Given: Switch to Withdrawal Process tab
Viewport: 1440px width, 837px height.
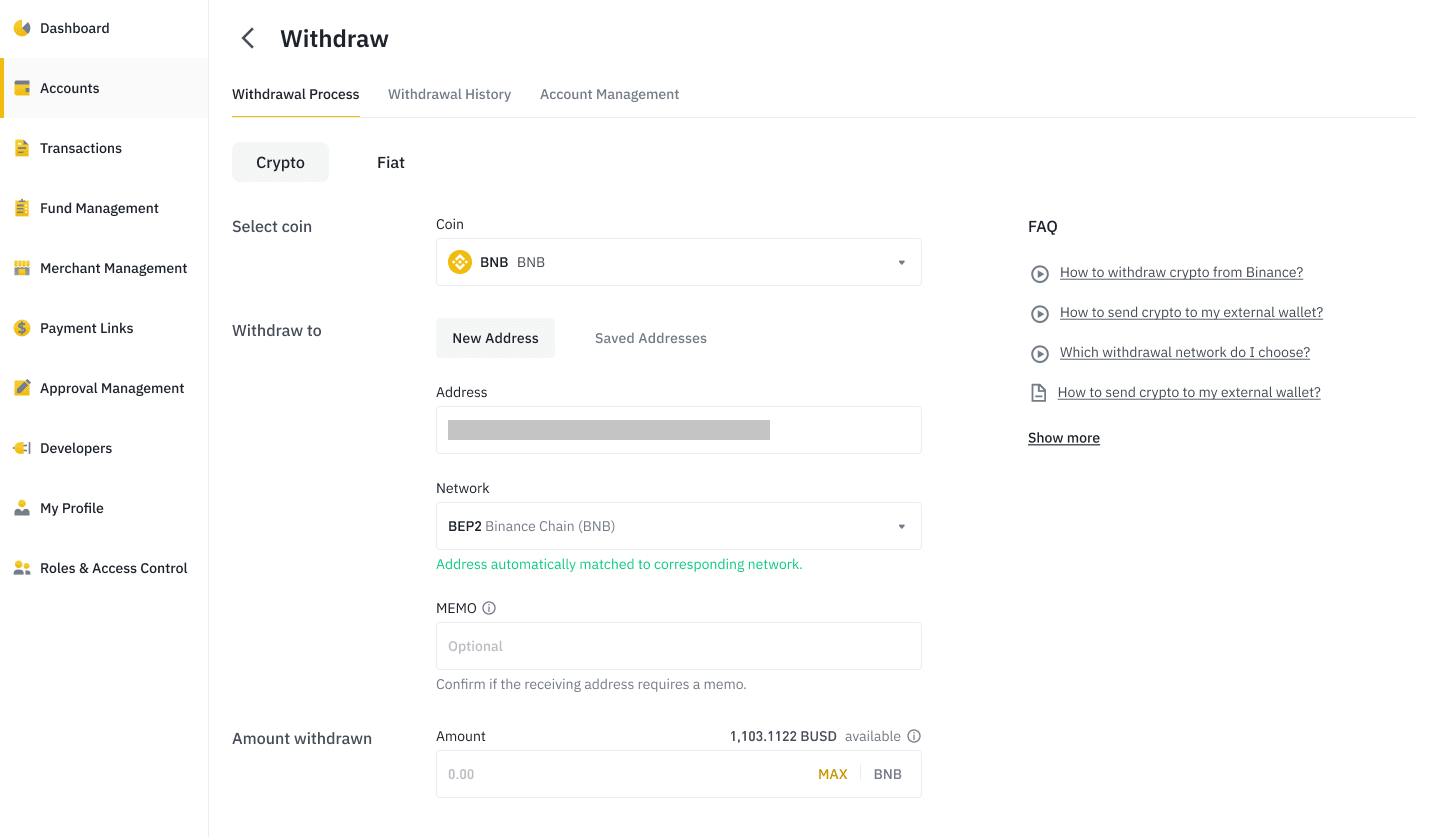Looking at the screenshot, I should (296, 94).
